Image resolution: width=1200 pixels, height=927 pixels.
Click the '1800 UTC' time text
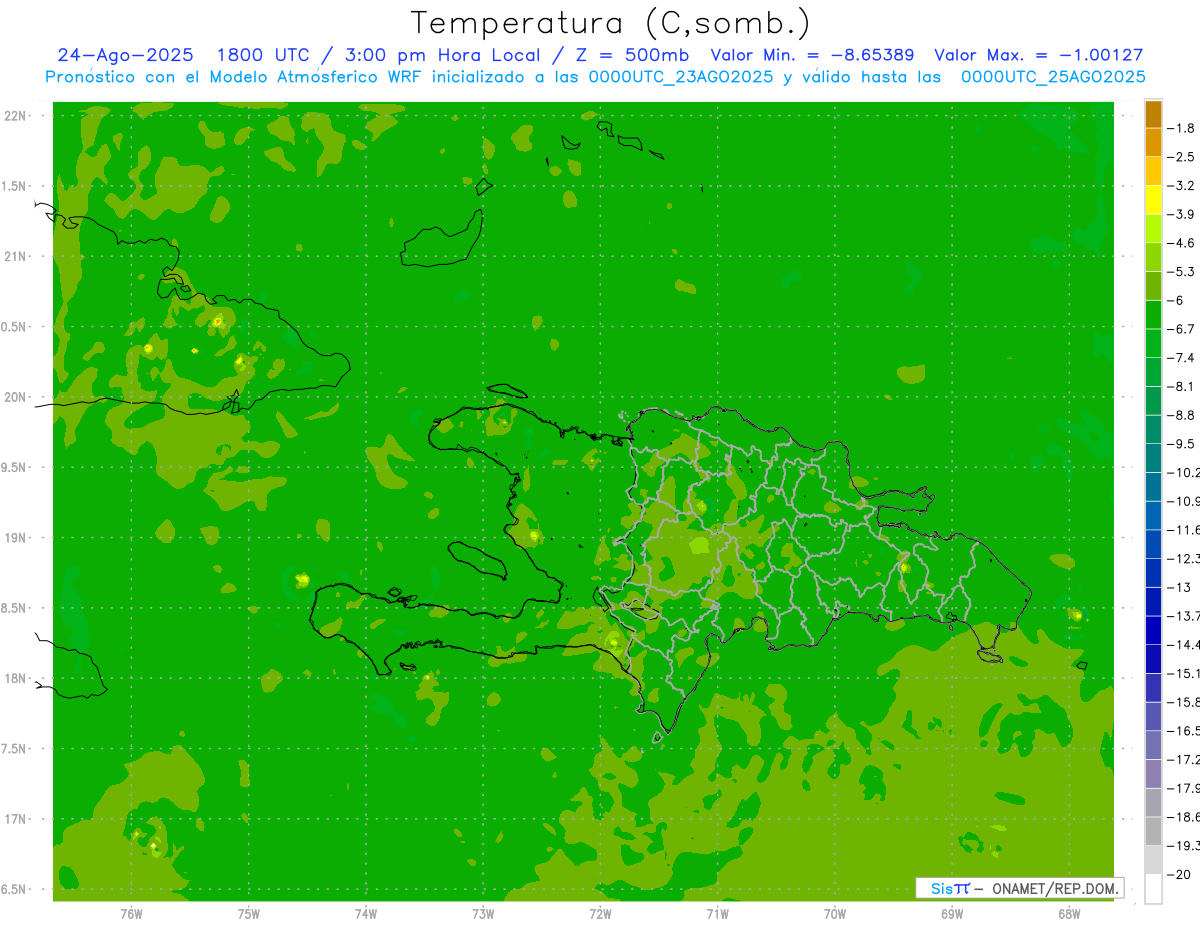coord(262,56)
